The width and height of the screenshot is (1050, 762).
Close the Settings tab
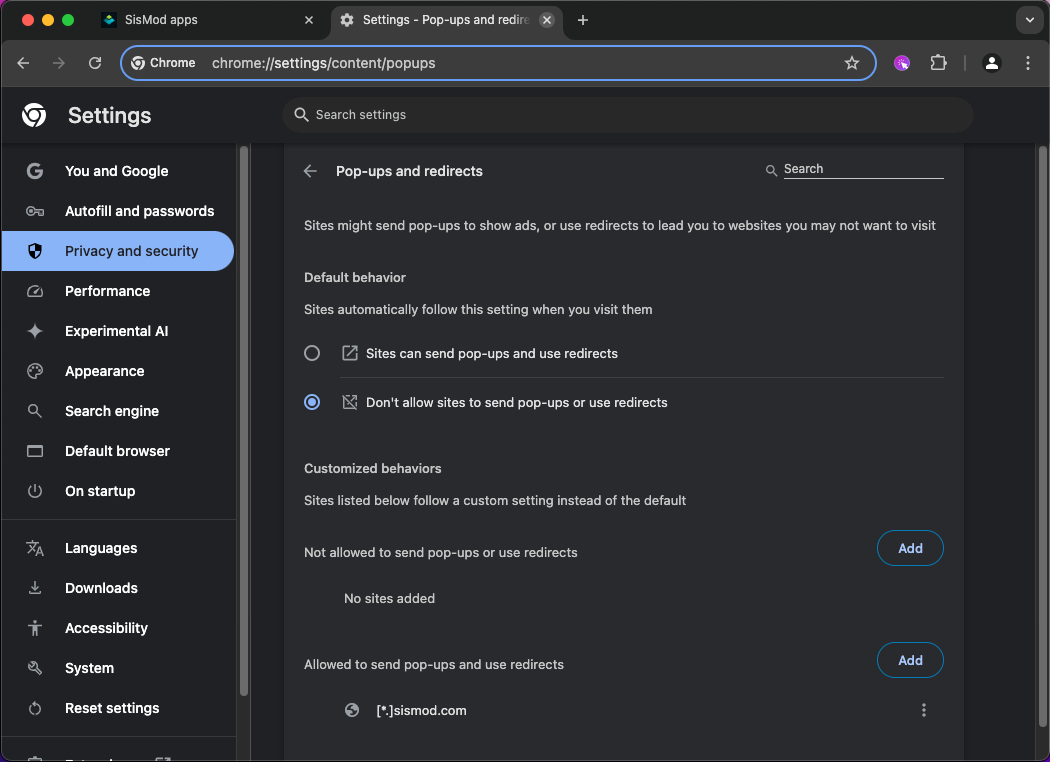point(547,20)
